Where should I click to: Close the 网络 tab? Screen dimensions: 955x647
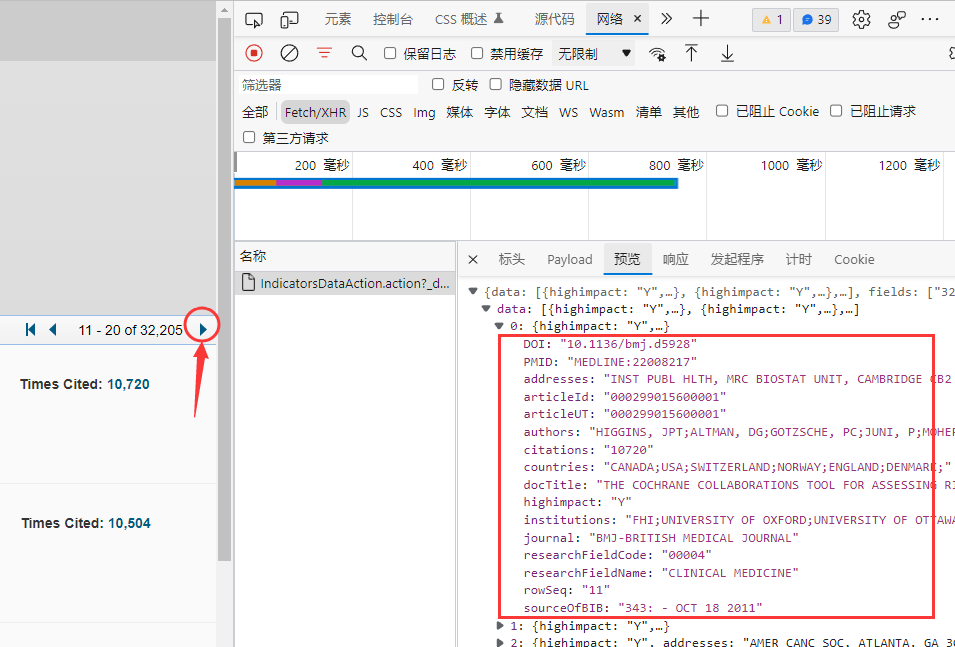tap(637, 19)
